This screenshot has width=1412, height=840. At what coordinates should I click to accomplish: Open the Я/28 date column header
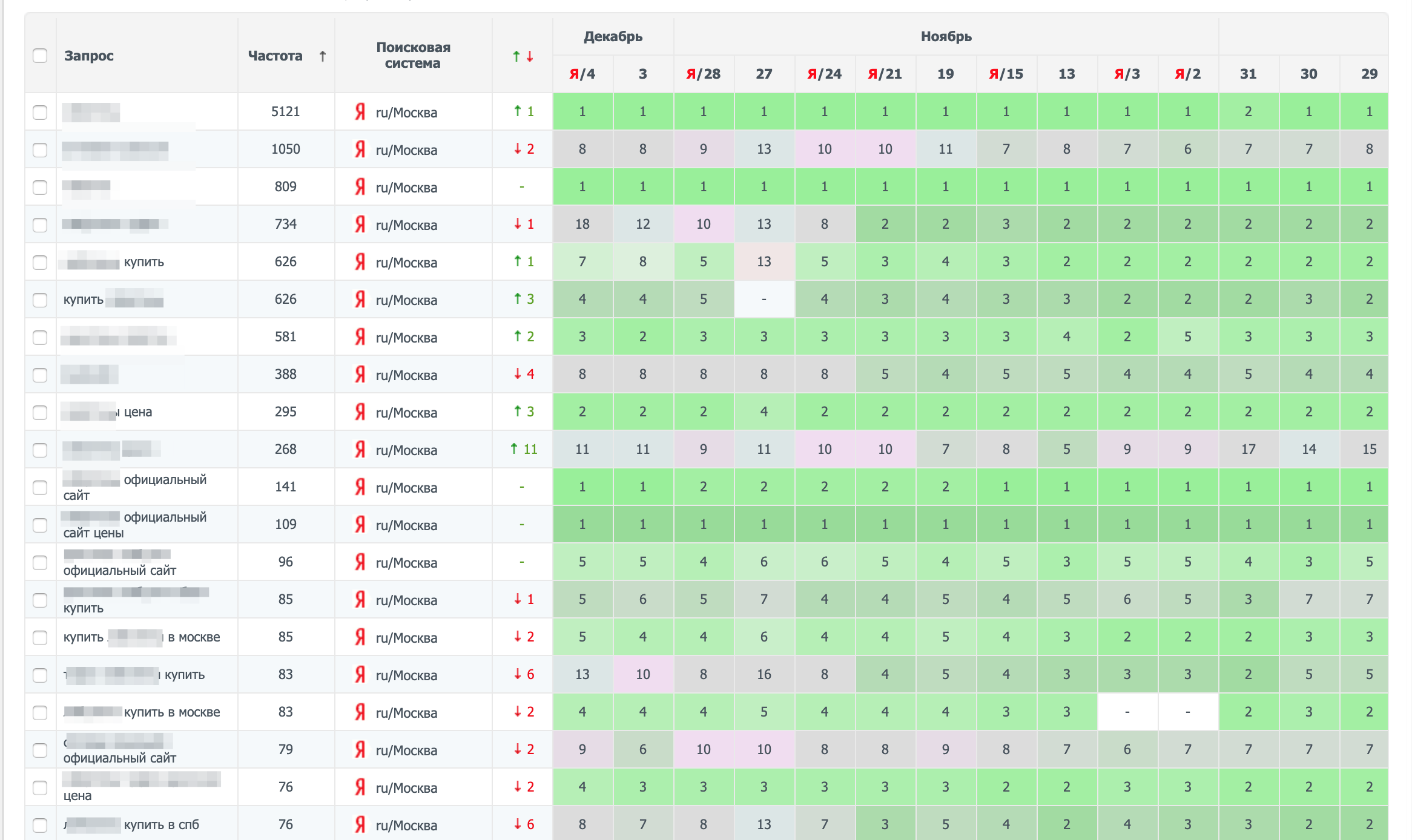pos(703,74)
